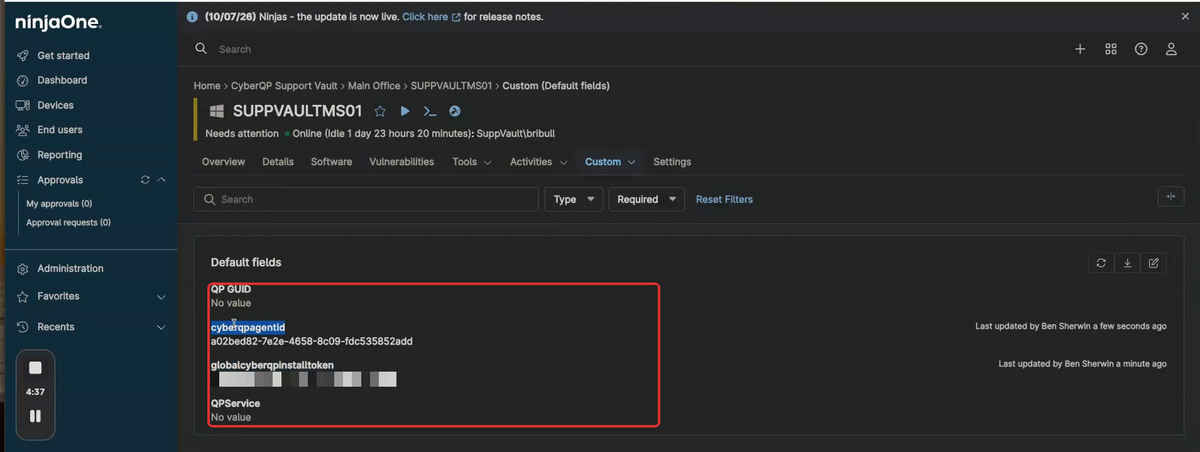
Task: Click the highlighted cyberqpagentid label
Action: coord(248,327)
